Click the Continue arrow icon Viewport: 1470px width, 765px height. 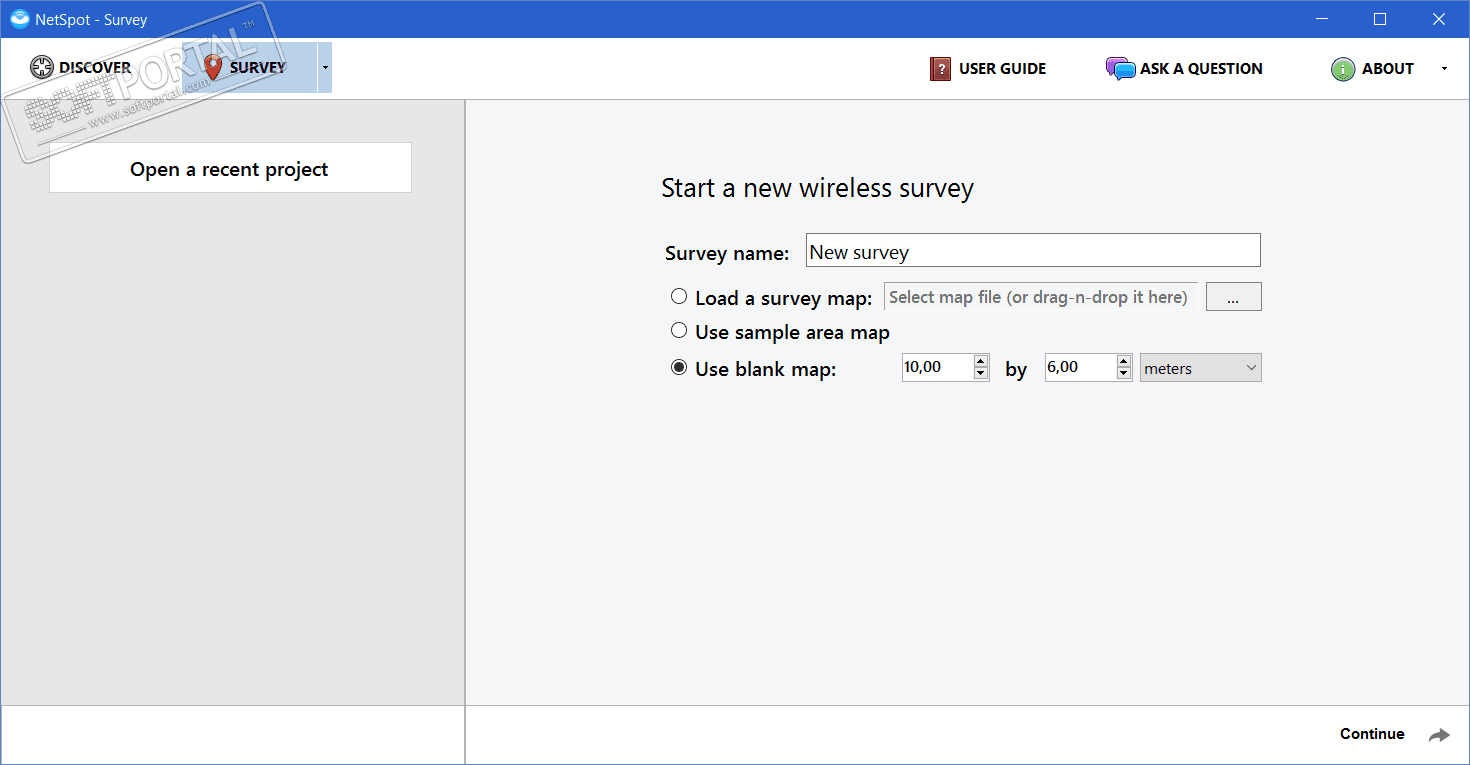point(1439,735)
